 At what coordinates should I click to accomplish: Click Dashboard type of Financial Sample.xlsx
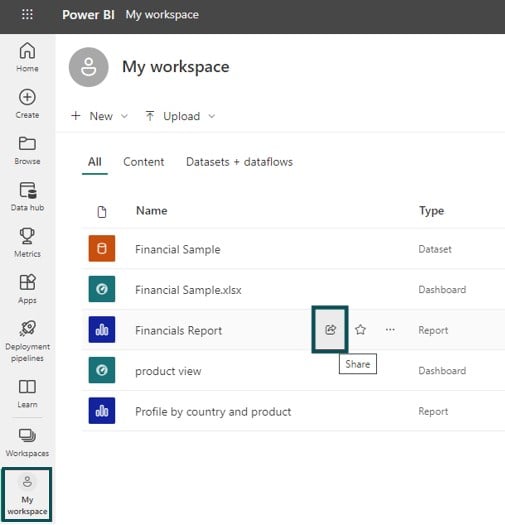tap(442, 290)
